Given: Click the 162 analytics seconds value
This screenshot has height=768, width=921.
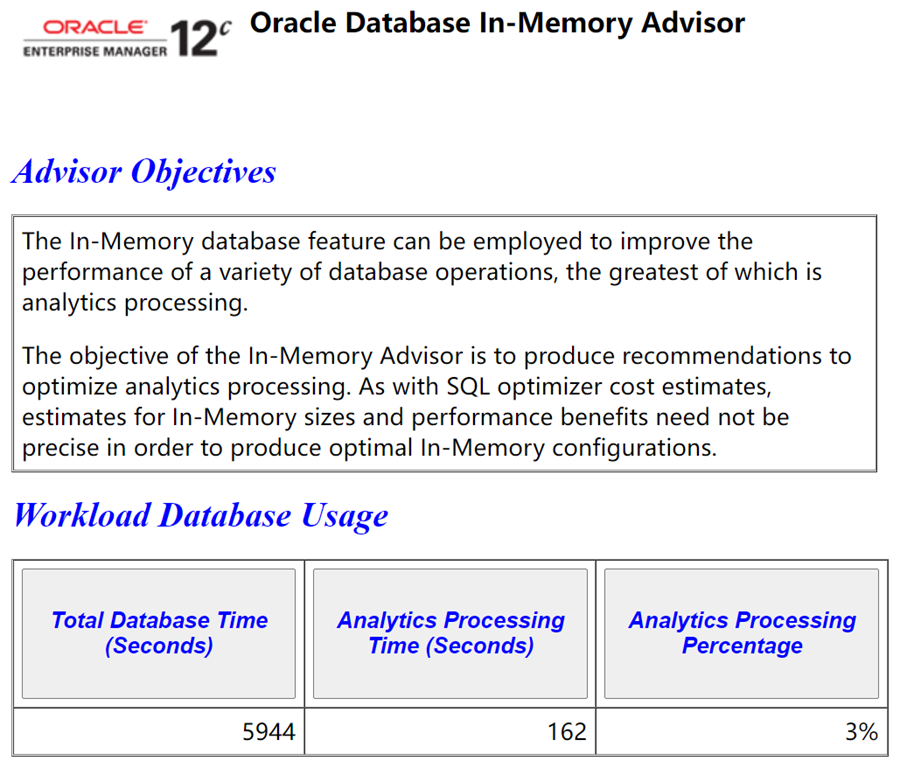Looking at the screenshot, I should click(567, 732).
